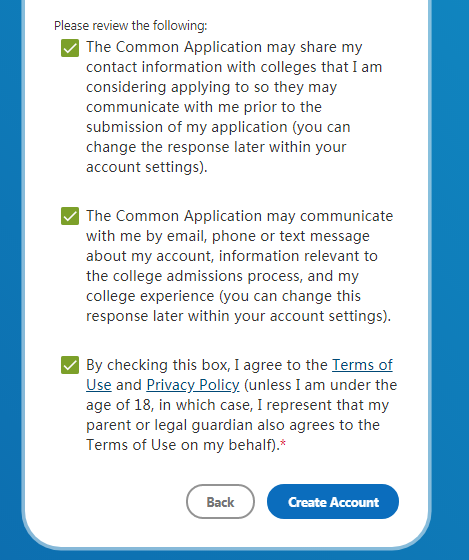
Task: Click 'submission of my application' label line
Action: (187, 127)
